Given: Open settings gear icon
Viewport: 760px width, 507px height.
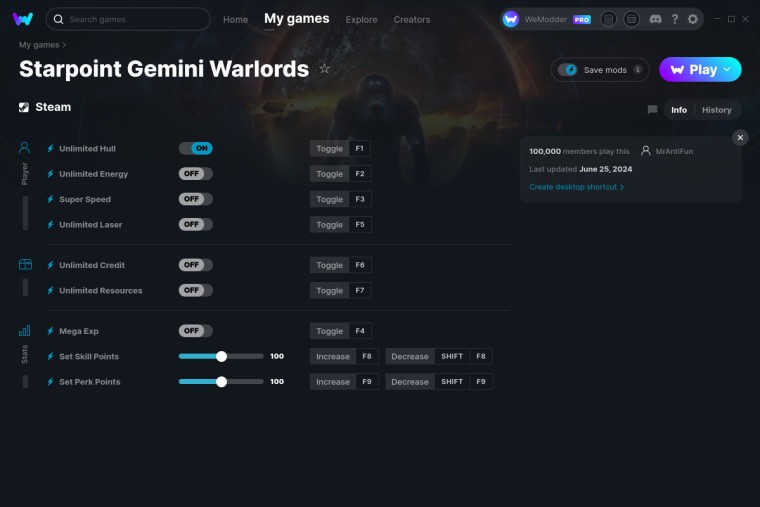Looking at the screenshot, I should click(x=693, y=19).
